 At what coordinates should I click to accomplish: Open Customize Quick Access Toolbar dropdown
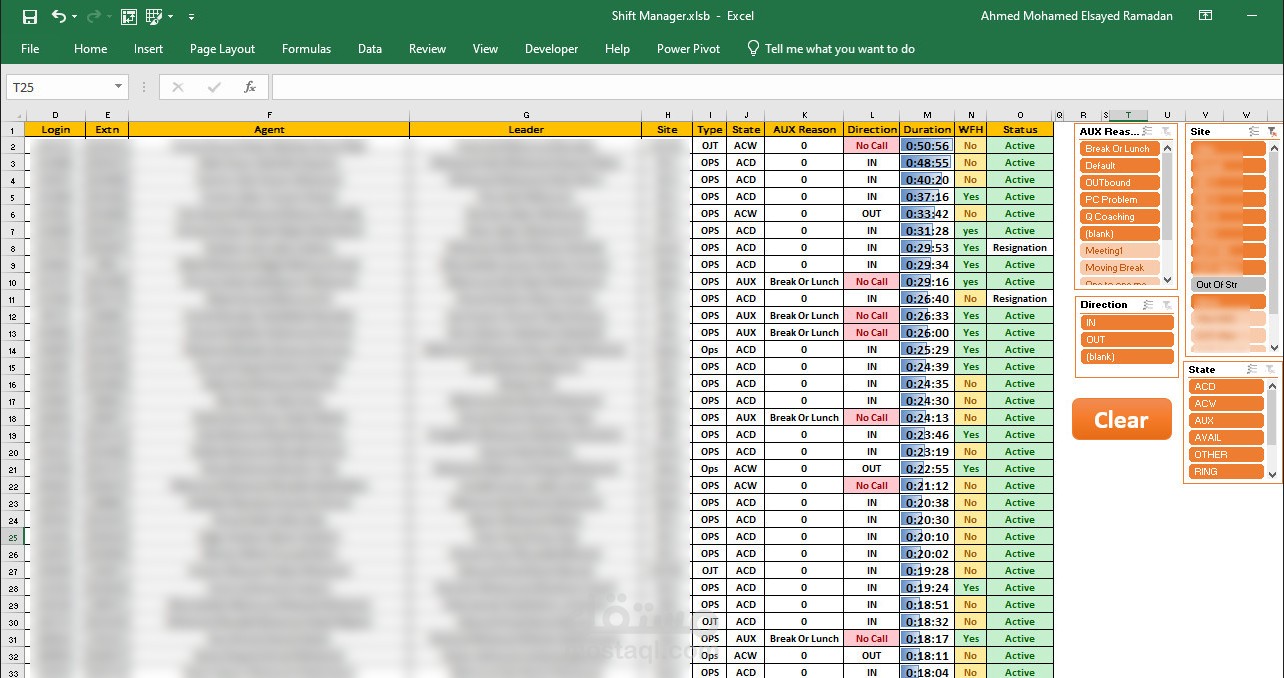coord(191,17)
